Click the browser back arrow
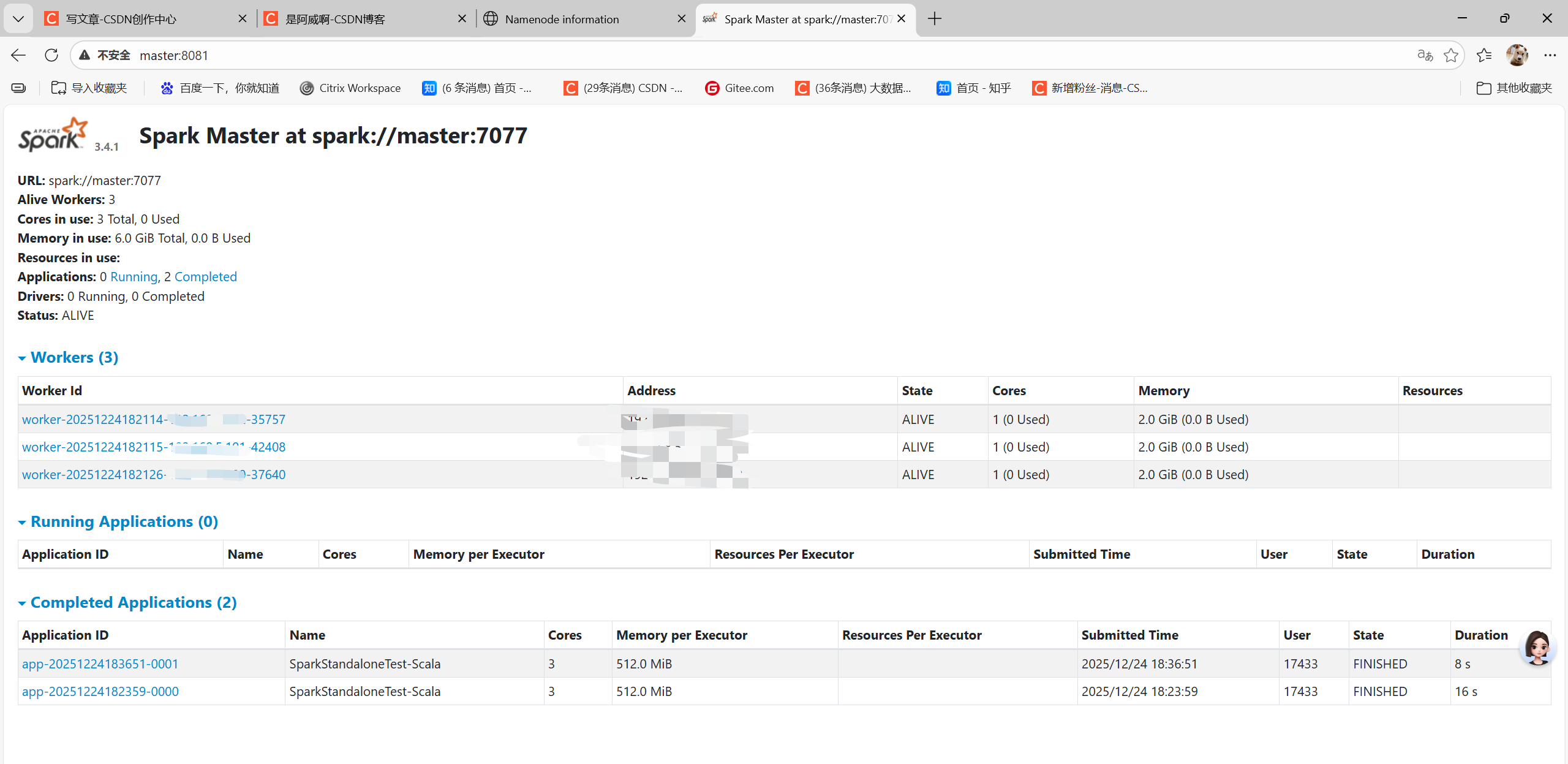The width and height of the screenshot is (1568, 764). 18,55
